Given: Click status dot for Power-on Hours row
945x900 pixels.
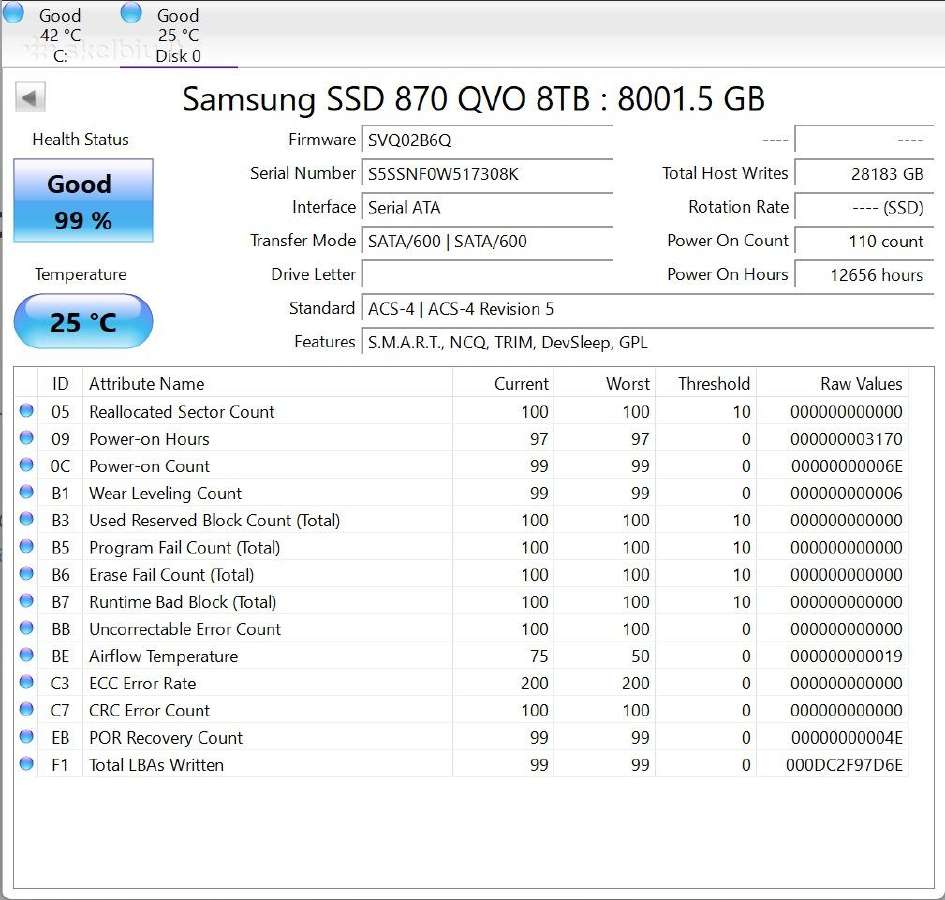Looking at the screenshot, I should [x=27, y=438].
